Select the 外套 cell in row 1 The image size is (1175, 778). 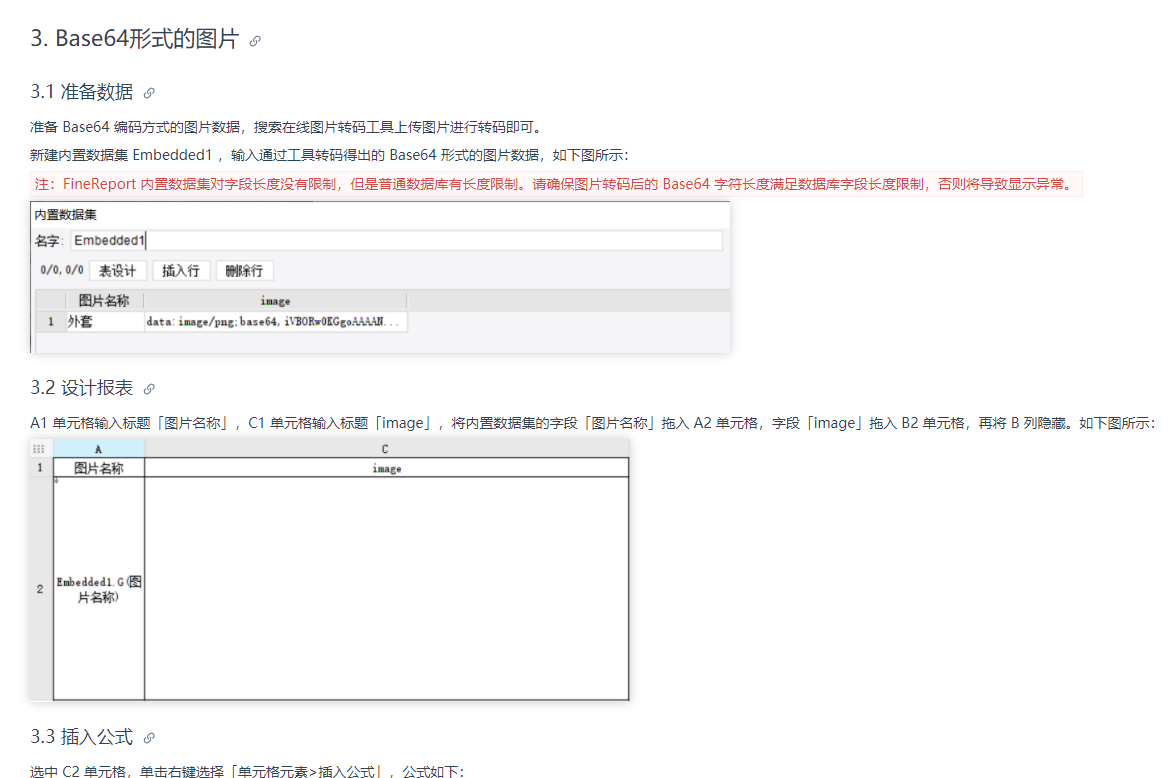(105, 322)
